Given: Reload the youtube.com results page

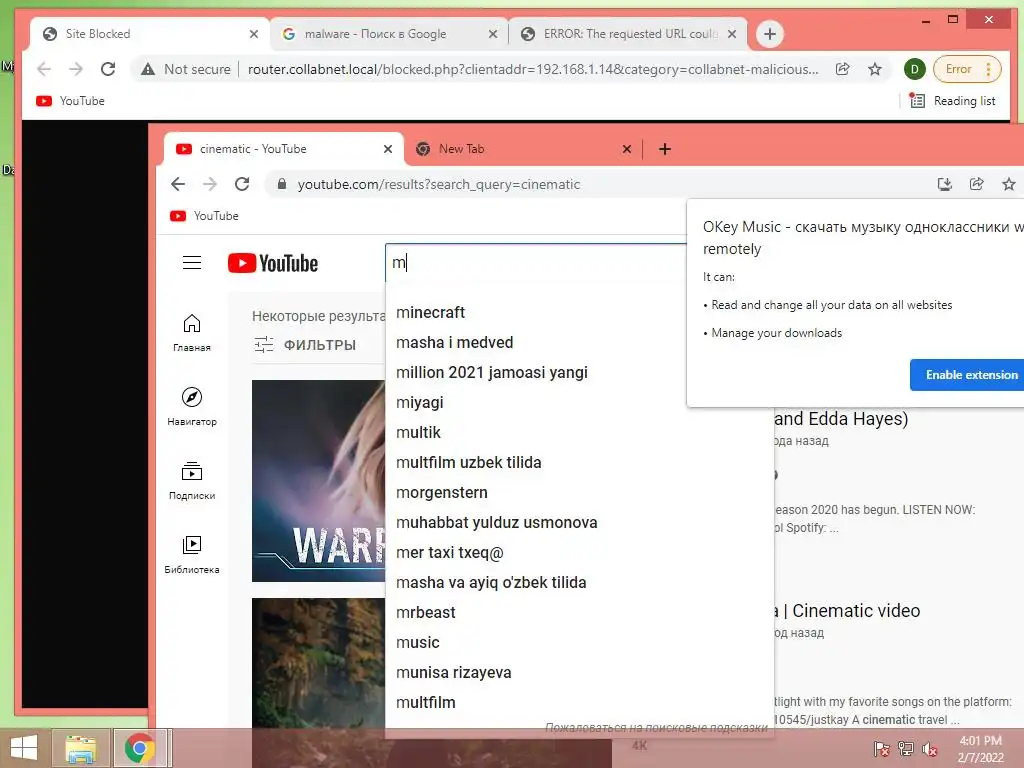Looking at the screenshot, I should pyautogui.click(x=242, y=184).
